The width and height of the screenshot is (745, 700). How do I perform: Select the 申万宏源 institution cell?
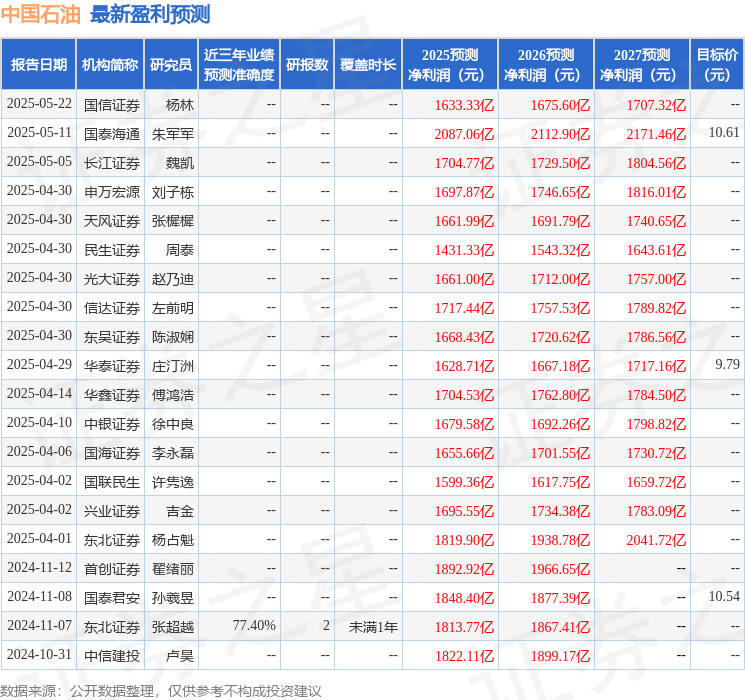[x=112, y=192]
